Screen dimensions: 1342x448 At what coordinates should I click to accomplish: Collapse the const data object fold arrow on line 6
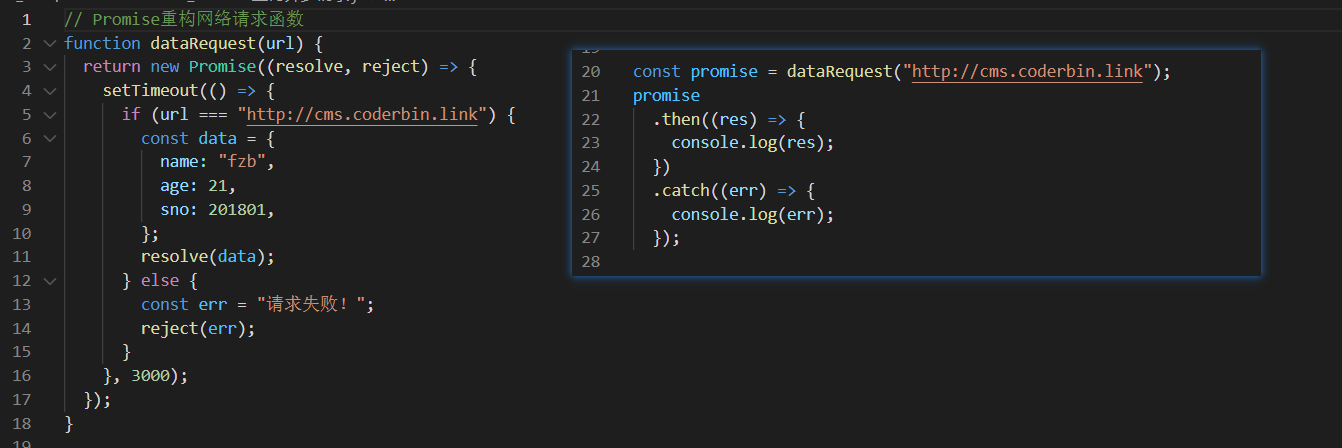click(x=50, y=138)
